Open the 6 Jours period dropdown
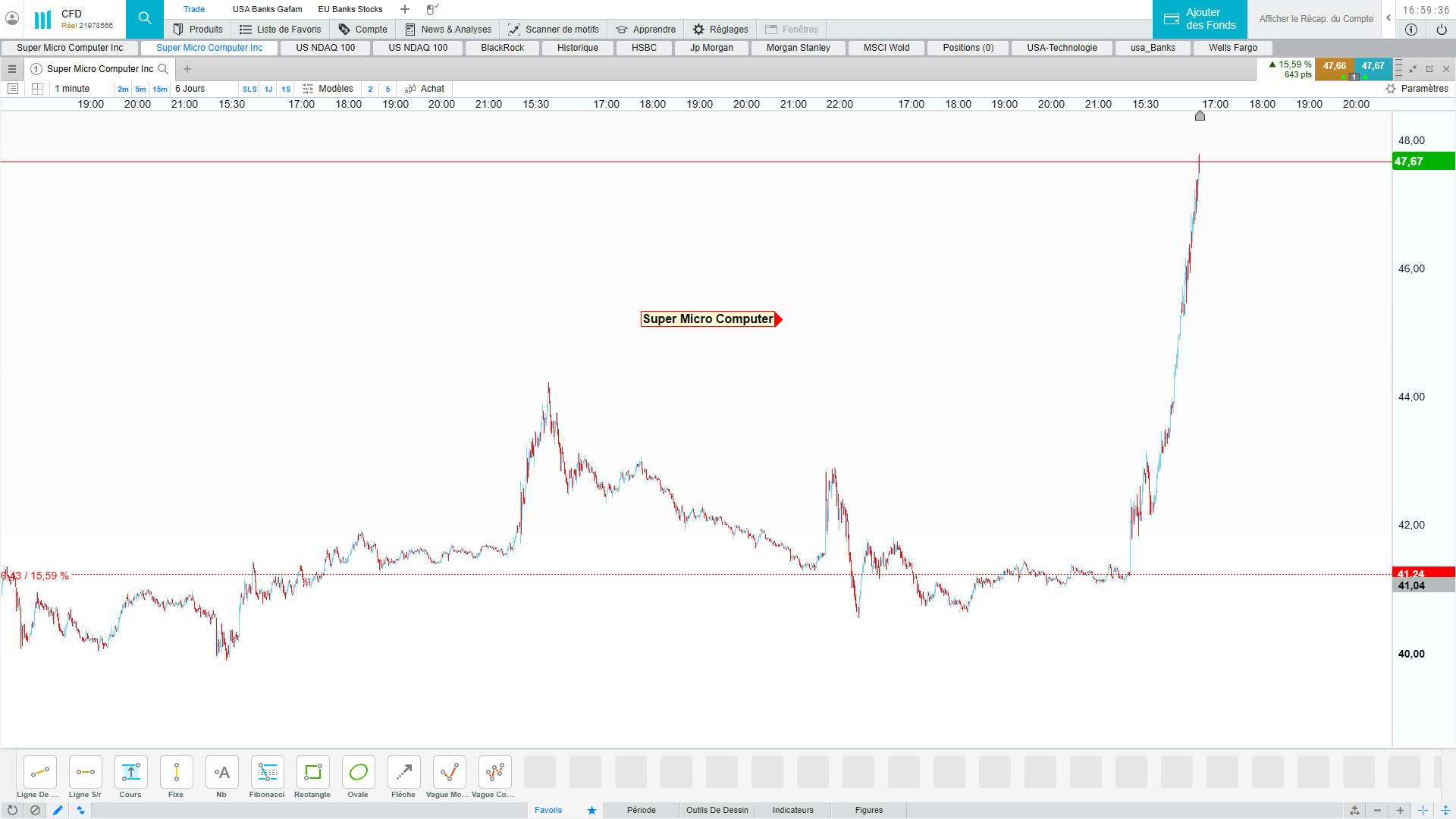This screenshot has height=819, width=1456. tap(190, 89)
